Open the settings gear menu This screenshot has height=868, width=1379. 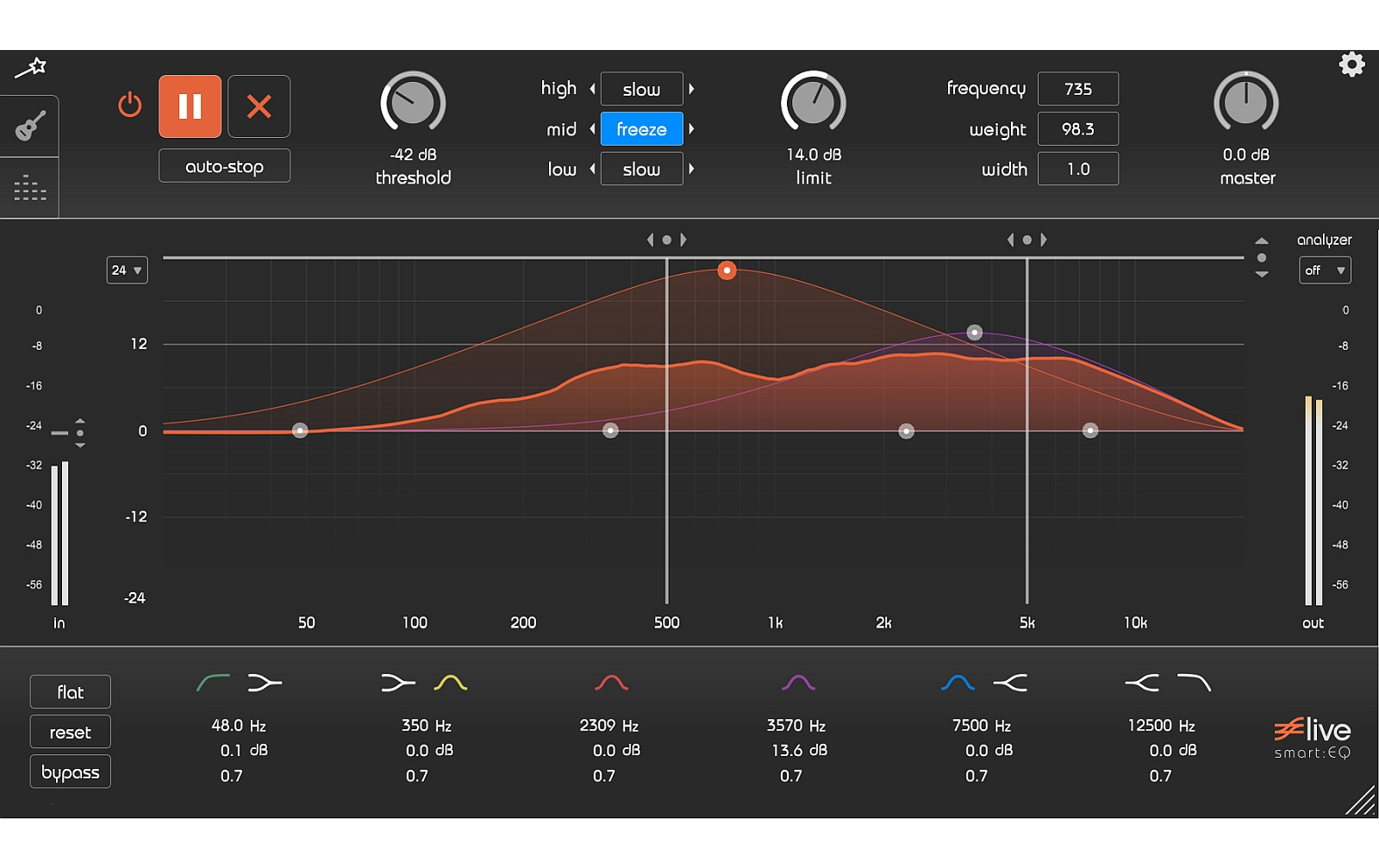(x=1351, y=65)
